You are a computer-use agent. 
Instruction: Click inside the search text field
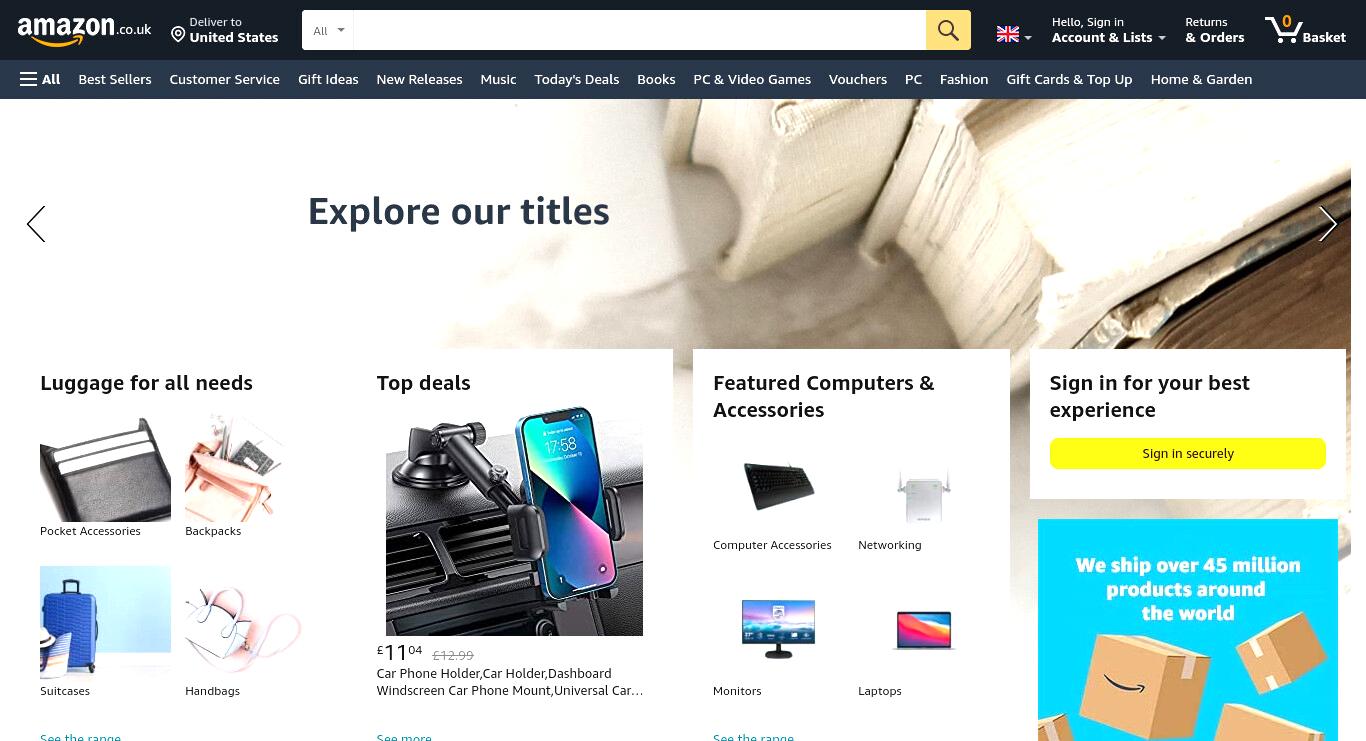pos(640,30)
